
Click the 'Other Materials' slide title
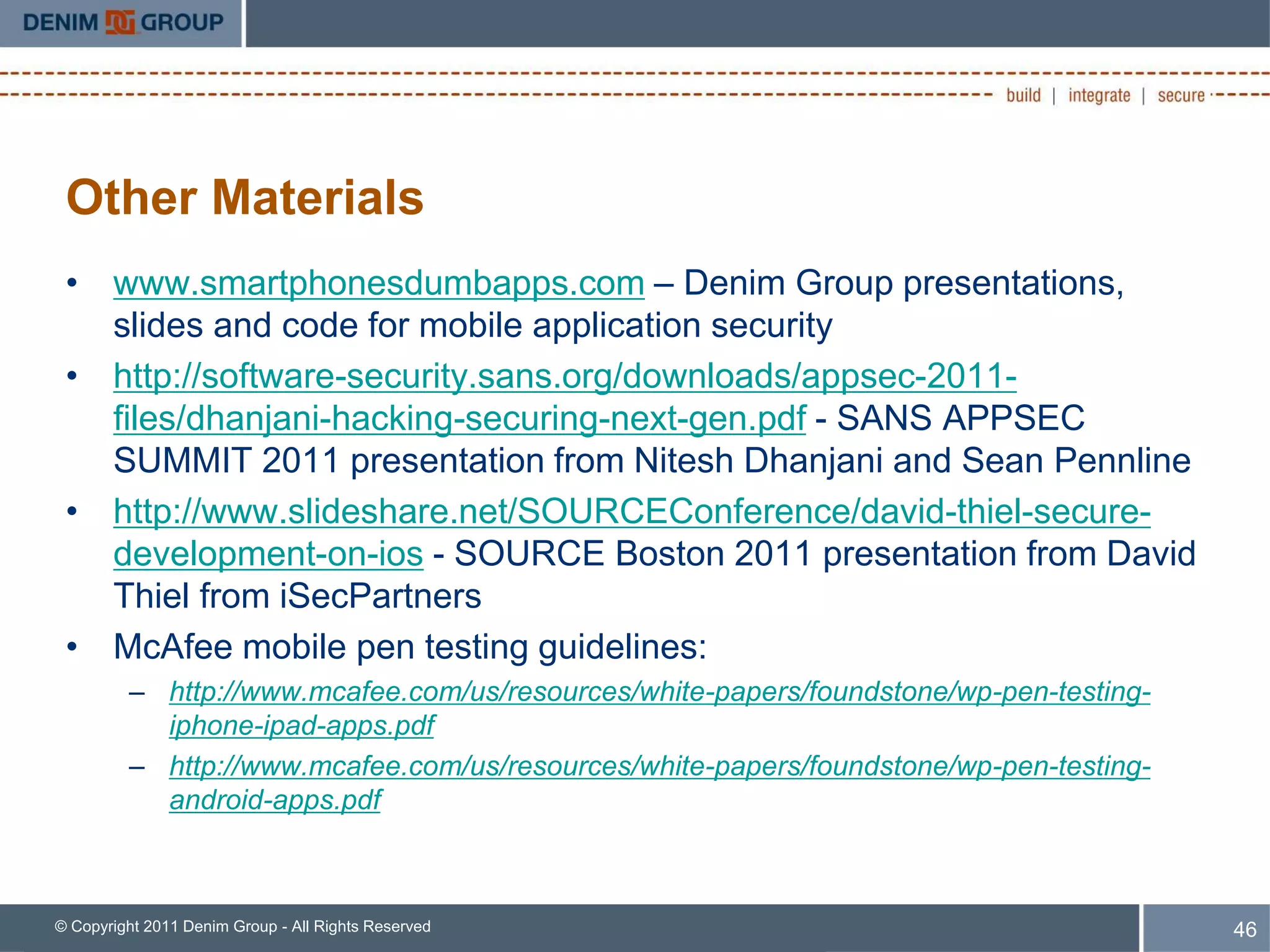(x=245, y=198)
